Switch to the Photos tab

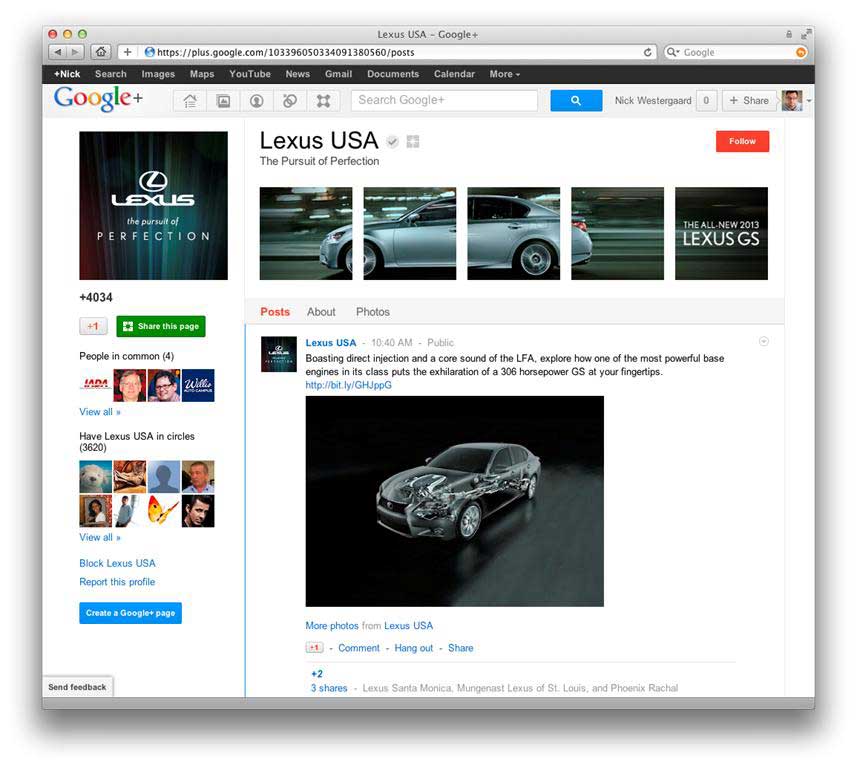(373, 312)
